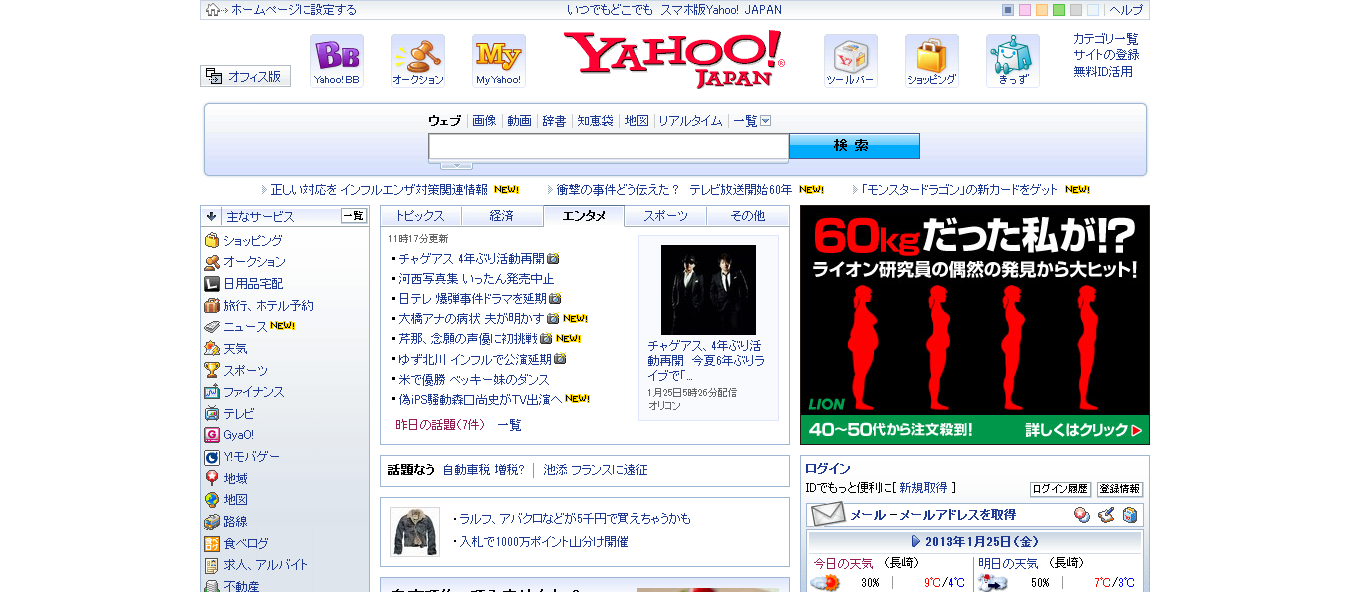Switch to the 経済 news tab

pos(502,216)
